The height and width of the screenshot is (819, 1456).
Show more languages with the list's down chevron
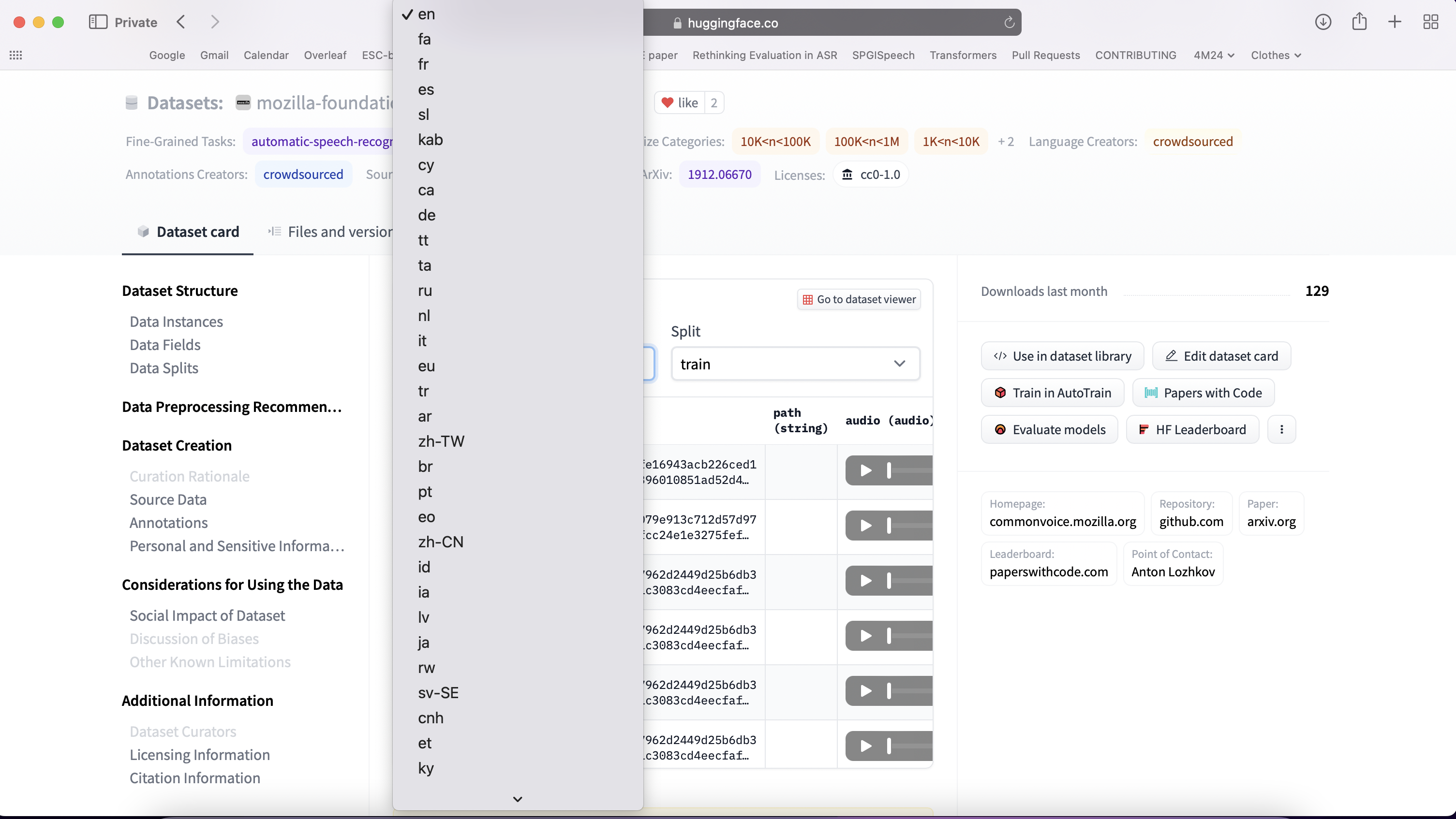(517, 799)
